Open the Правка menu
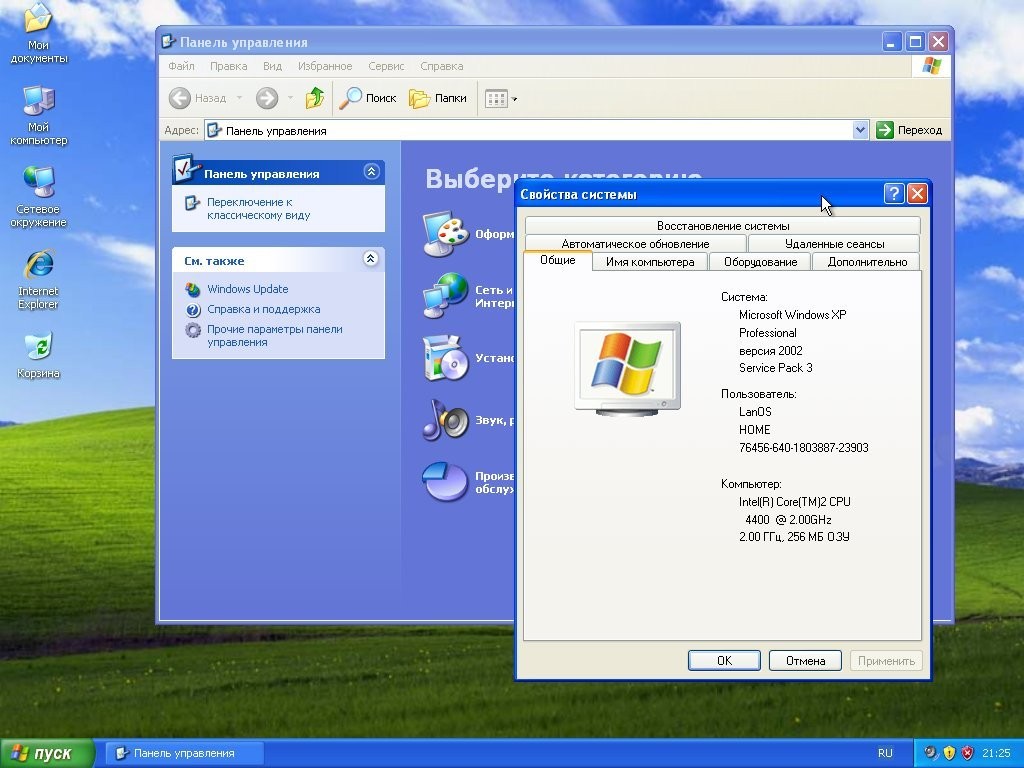 (x=229, y=66)
